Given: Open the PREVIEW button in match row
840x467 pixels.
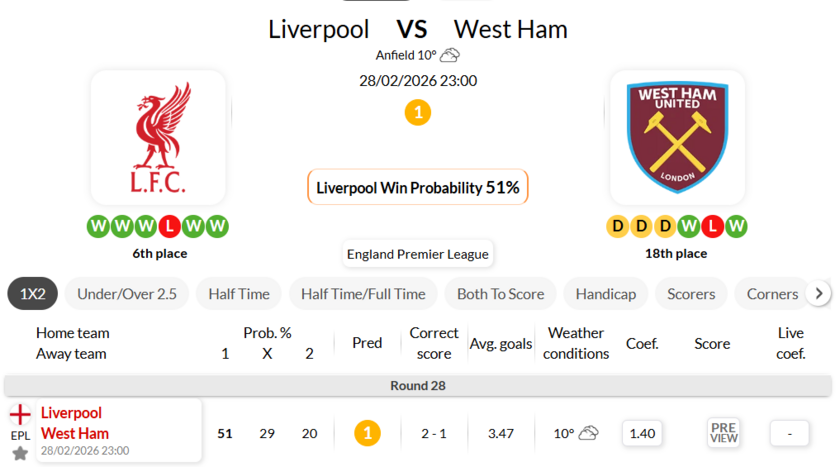Looking at the screenshot, I should pos(723,432).
